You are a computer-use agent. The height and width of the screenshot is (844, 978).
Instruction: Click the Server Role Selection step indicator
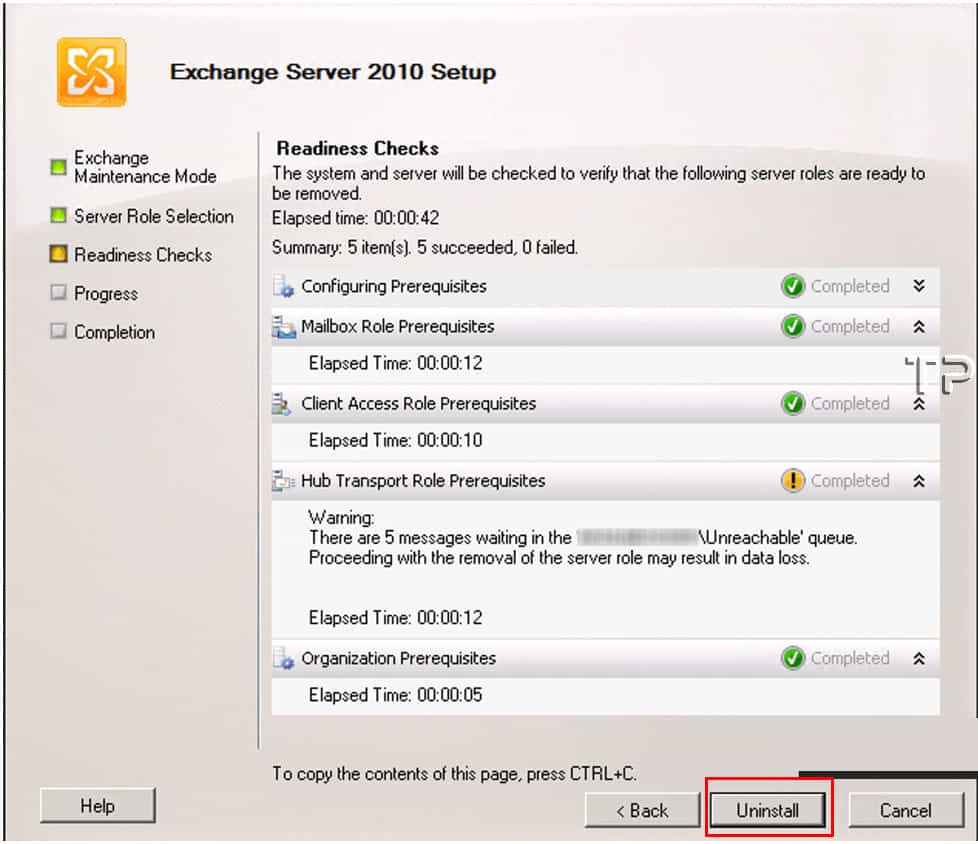pos(59,216)
